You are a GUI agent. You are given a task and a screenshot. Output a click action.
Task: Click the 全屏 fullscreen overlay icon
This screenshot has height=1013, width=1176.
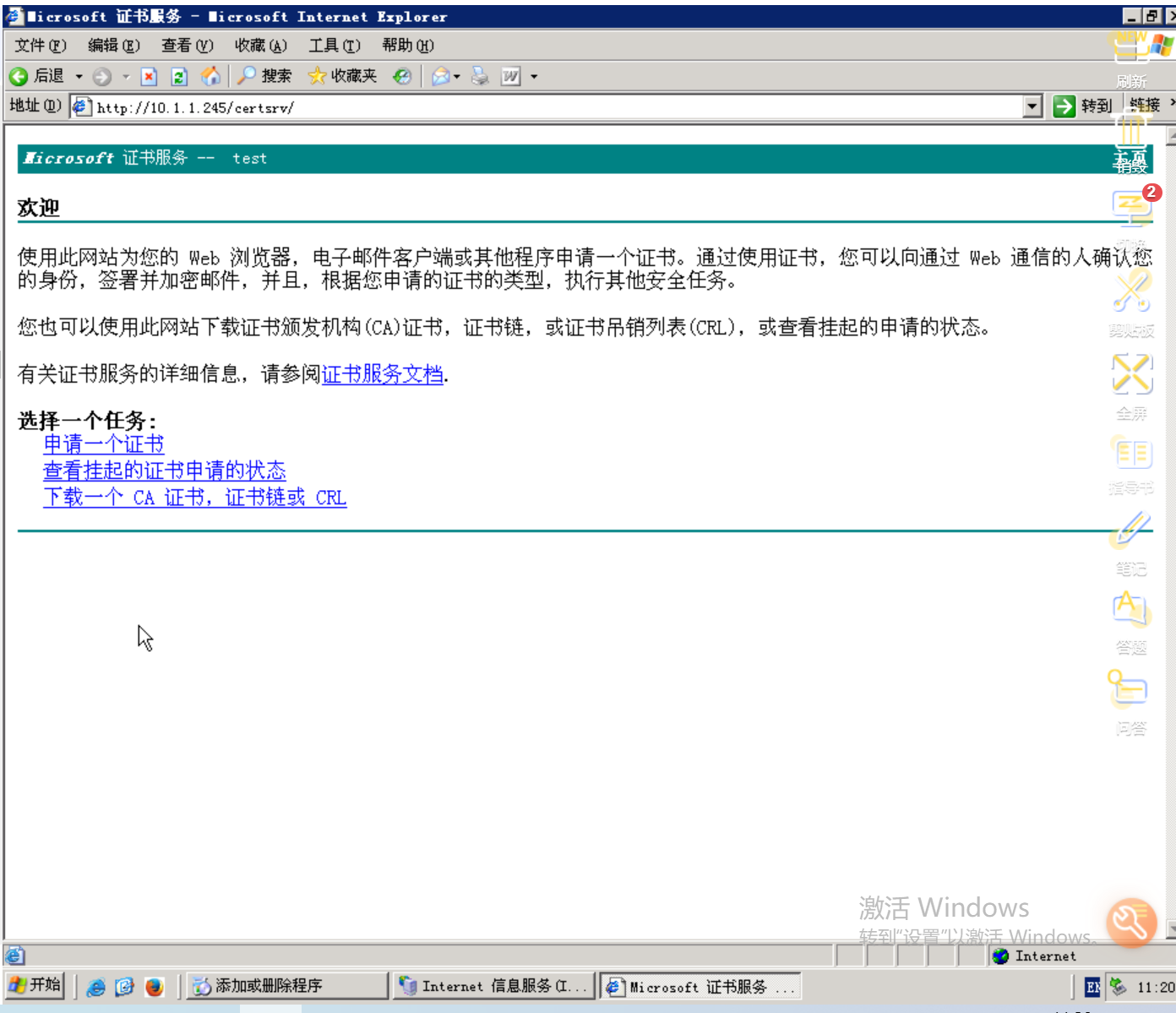(1132, 385)
